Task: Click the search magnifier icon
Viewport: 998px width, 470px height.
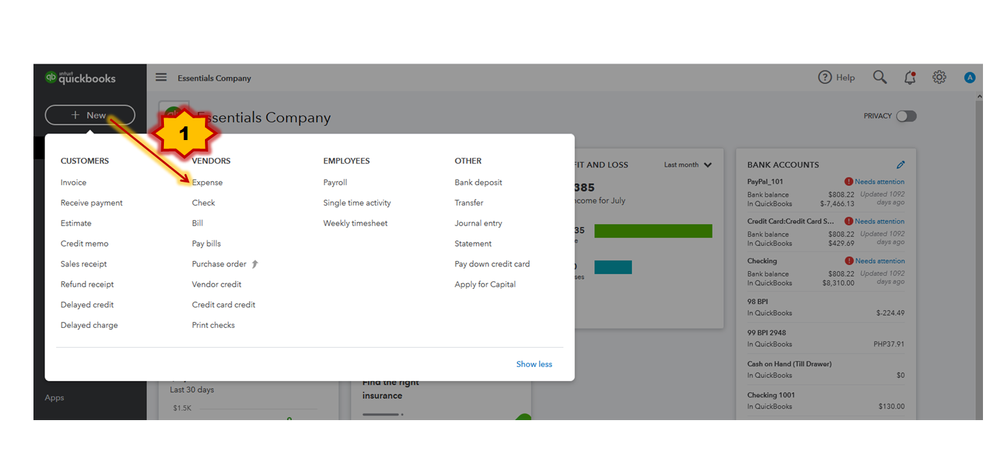Action: coord(880,78)
